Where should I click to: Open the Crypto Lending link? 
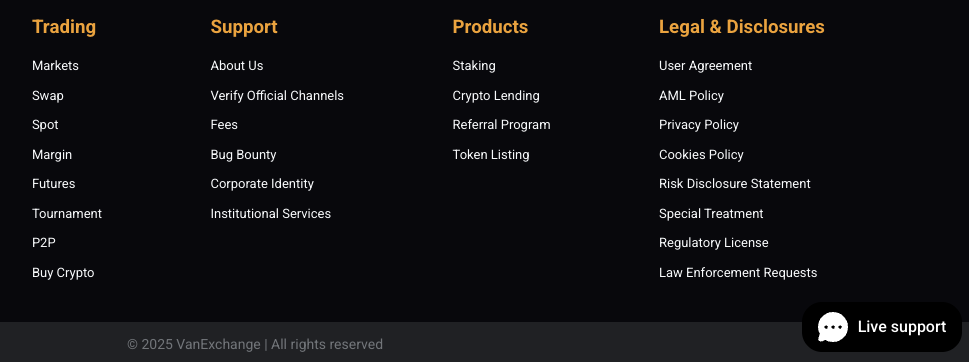tap(496, 96)
